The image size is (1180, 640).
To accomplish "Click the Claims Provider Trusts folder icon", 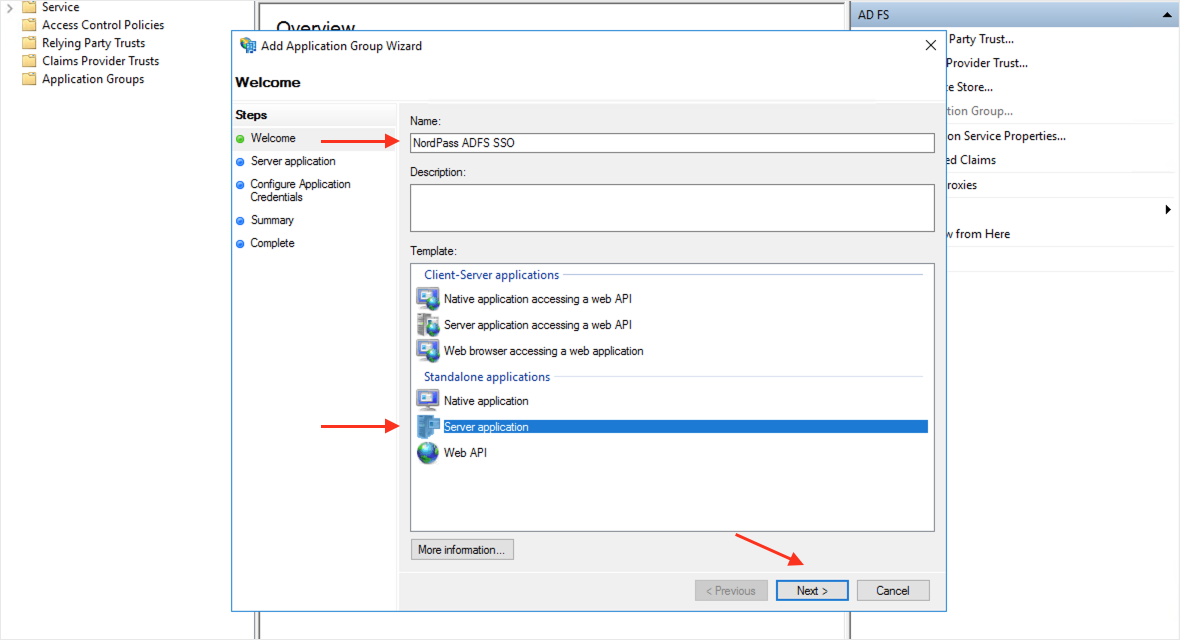I will click(x=29, y=61).
